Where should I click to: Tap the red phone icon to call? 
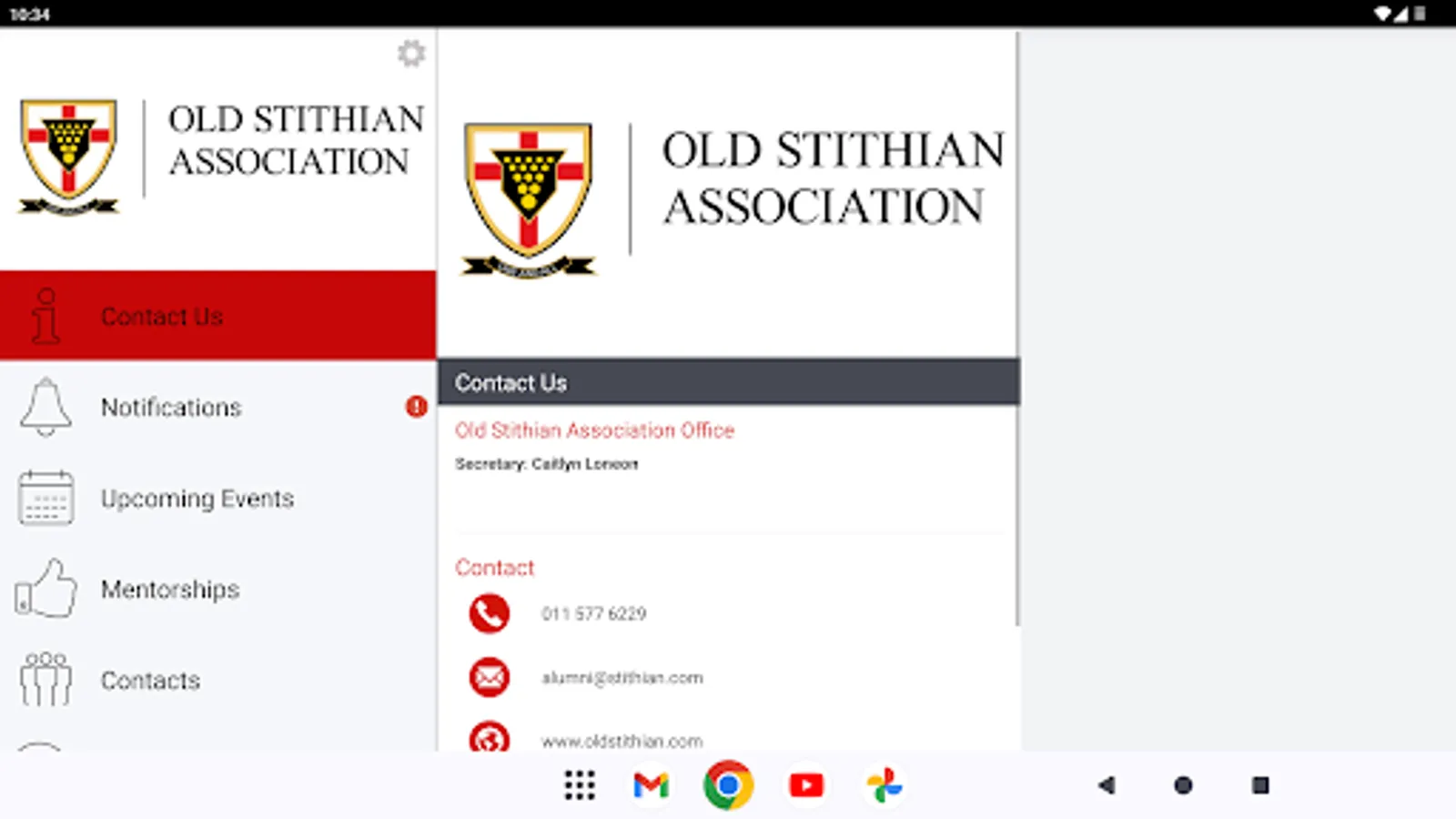click(490, 613)
